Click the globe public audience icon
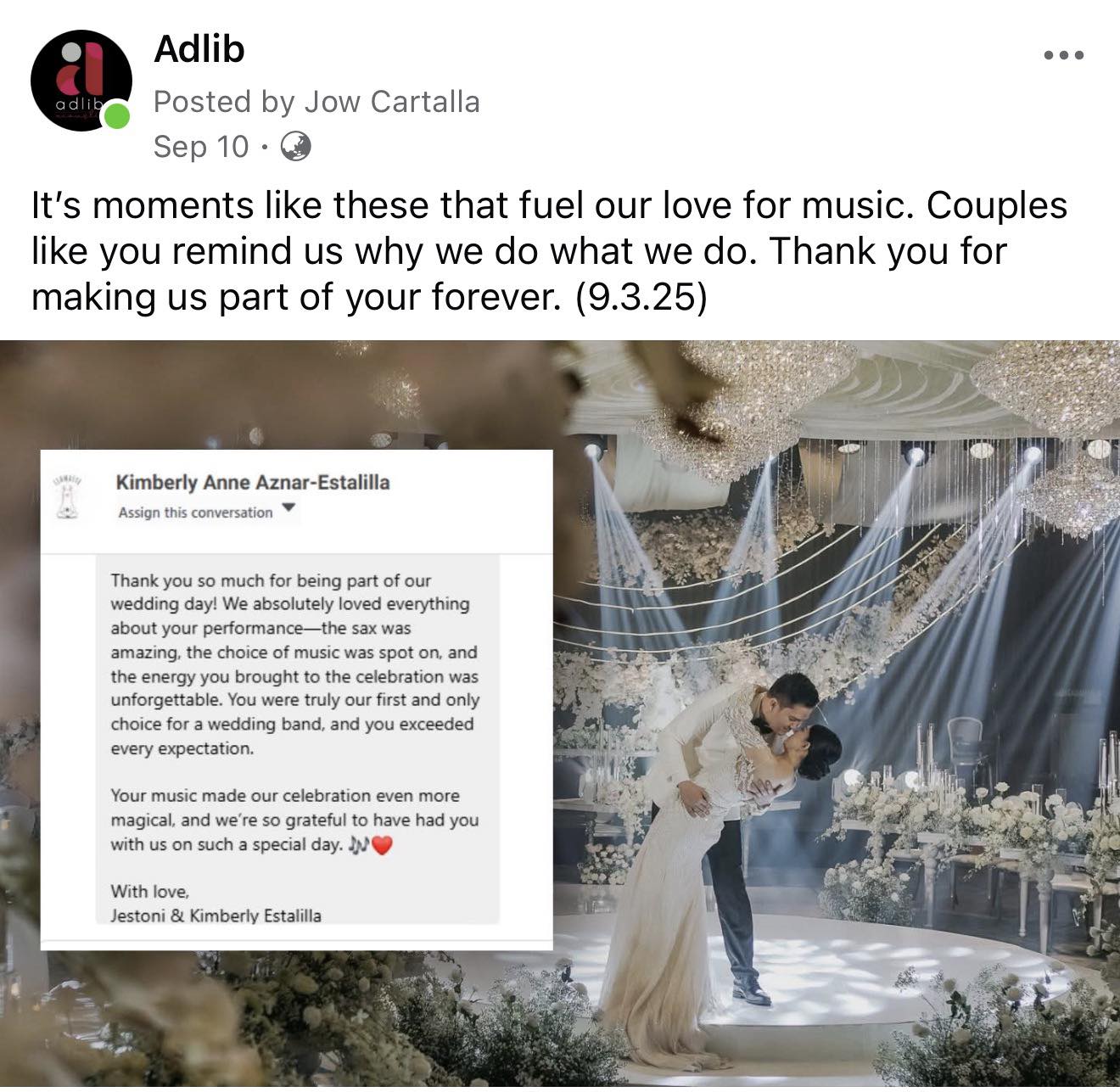The width and height of the screenshot is (1120, 1092). [x=295, y=147]
